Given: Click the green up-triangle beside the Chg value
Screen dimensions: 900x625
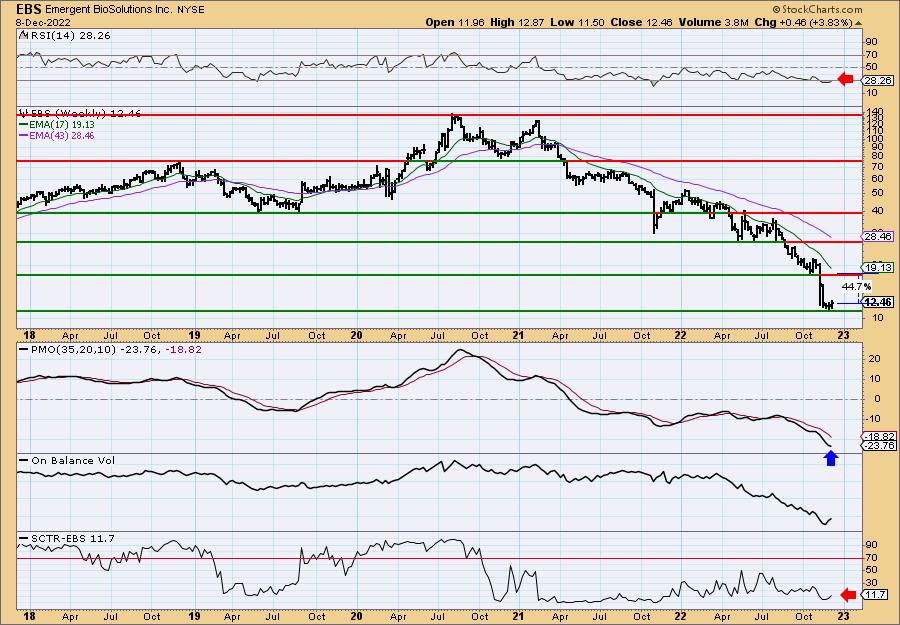Looking at the screenshot, I should click(859, 22).
